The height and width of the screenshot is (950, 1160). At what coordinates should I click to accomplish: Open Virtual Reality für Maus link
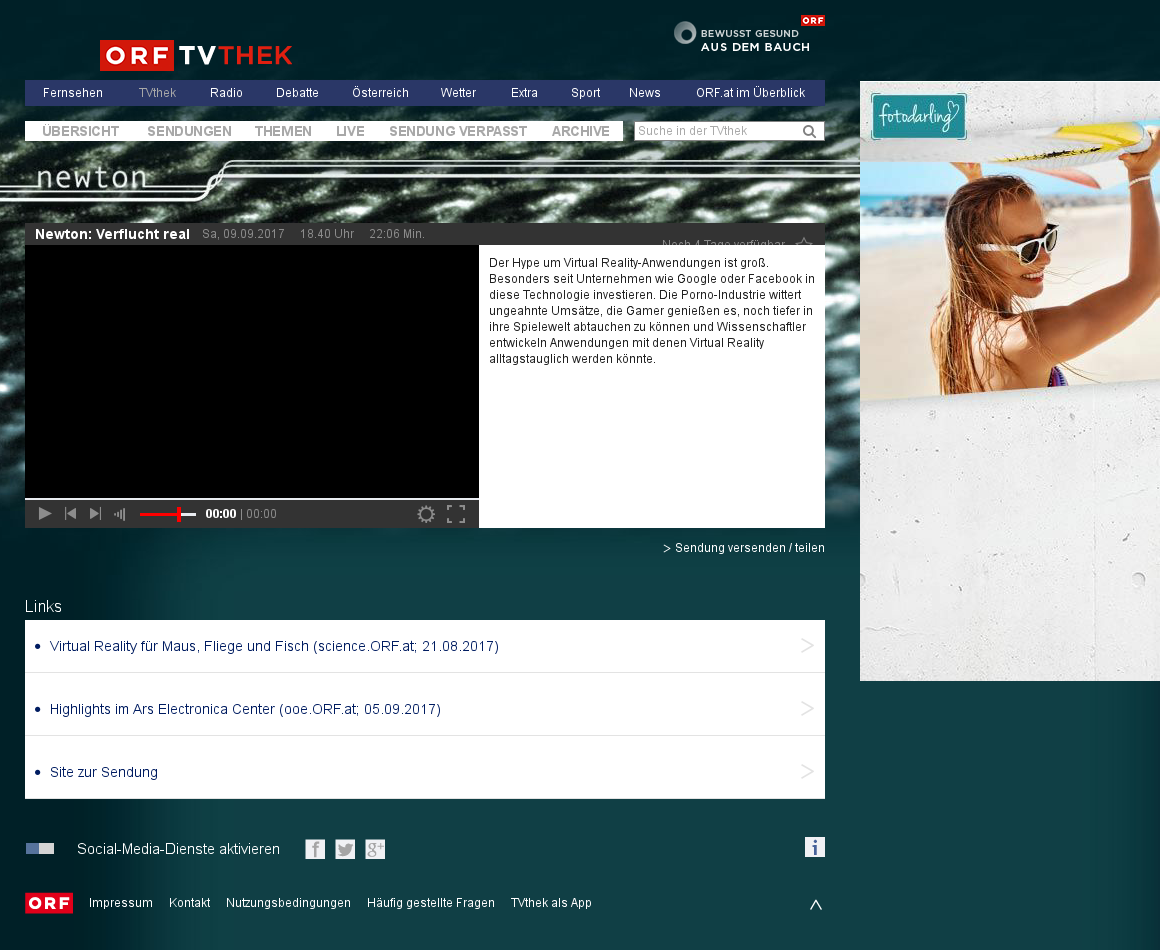coord(274,646)
